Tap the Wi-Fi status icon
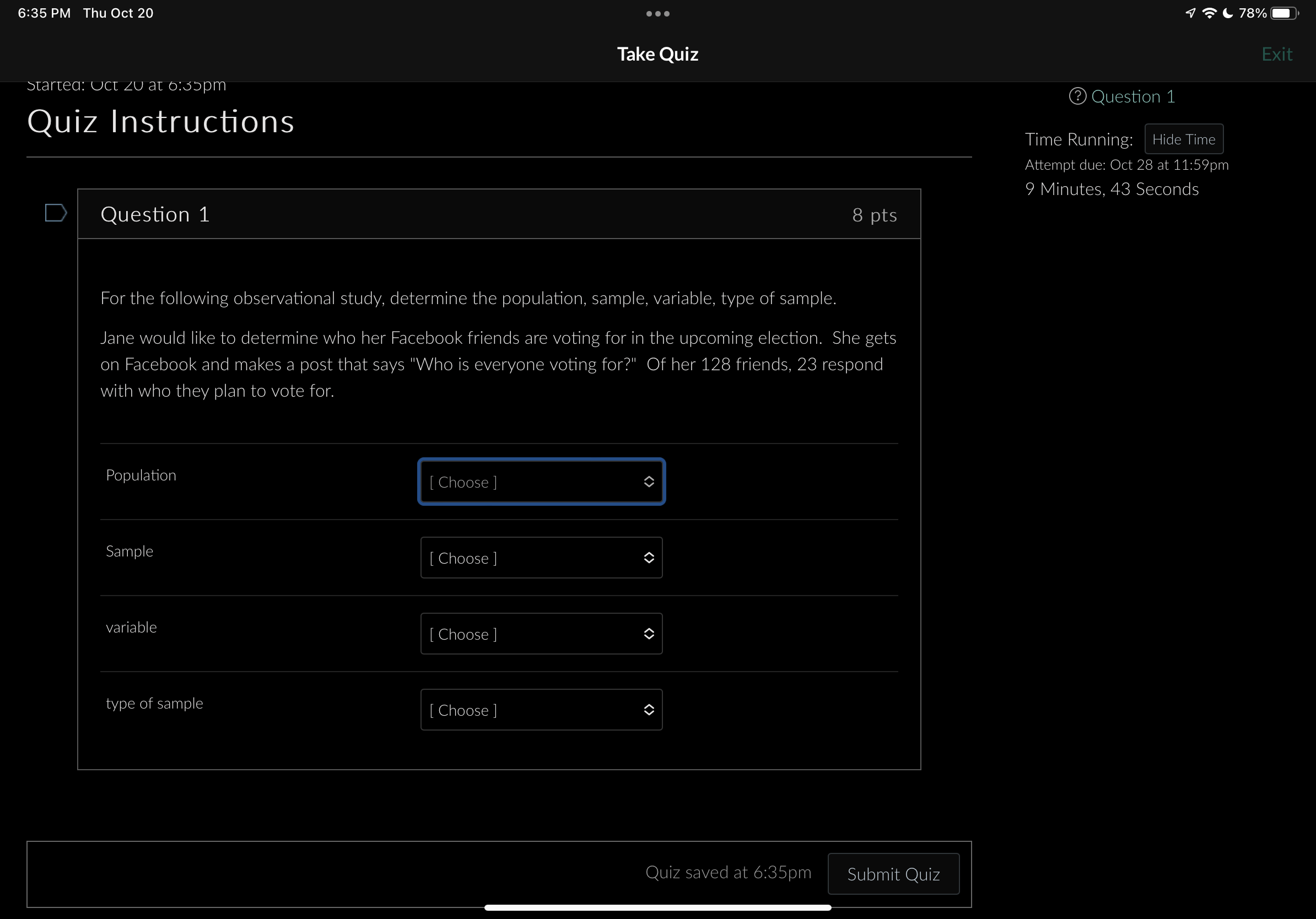The image size is (1316, 919). (x=1209, y=13)
